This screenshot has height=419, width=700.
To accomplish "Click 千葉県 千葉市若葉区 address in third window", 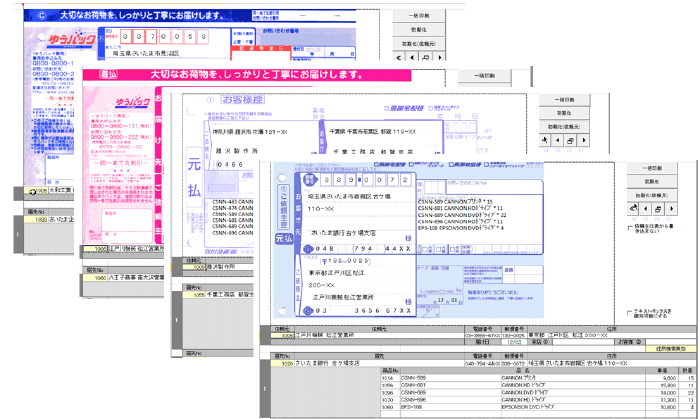I will [373, 132].
